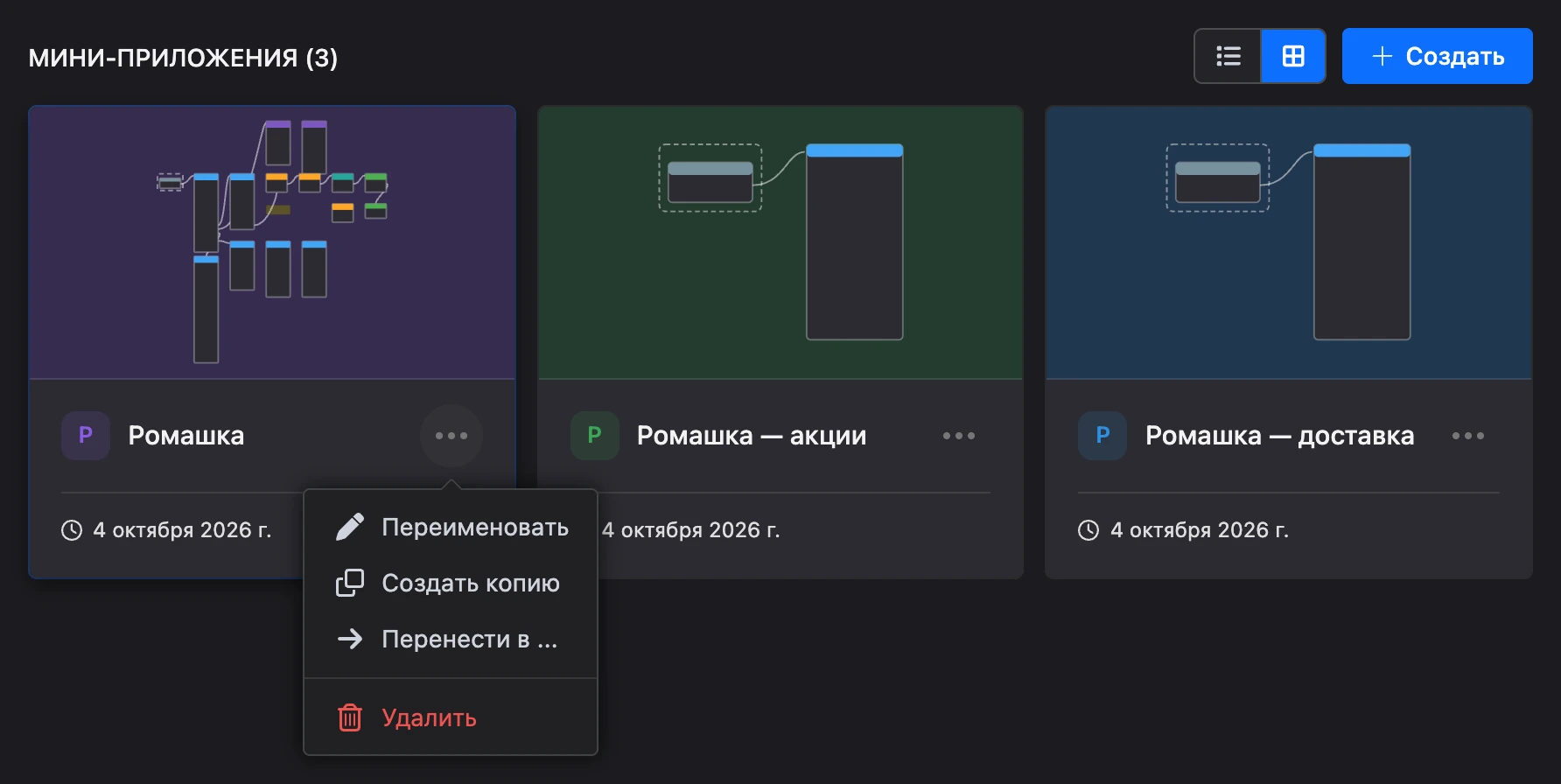Click the arrow move icon
This screenshot has width=1561, height=784.
350,639
